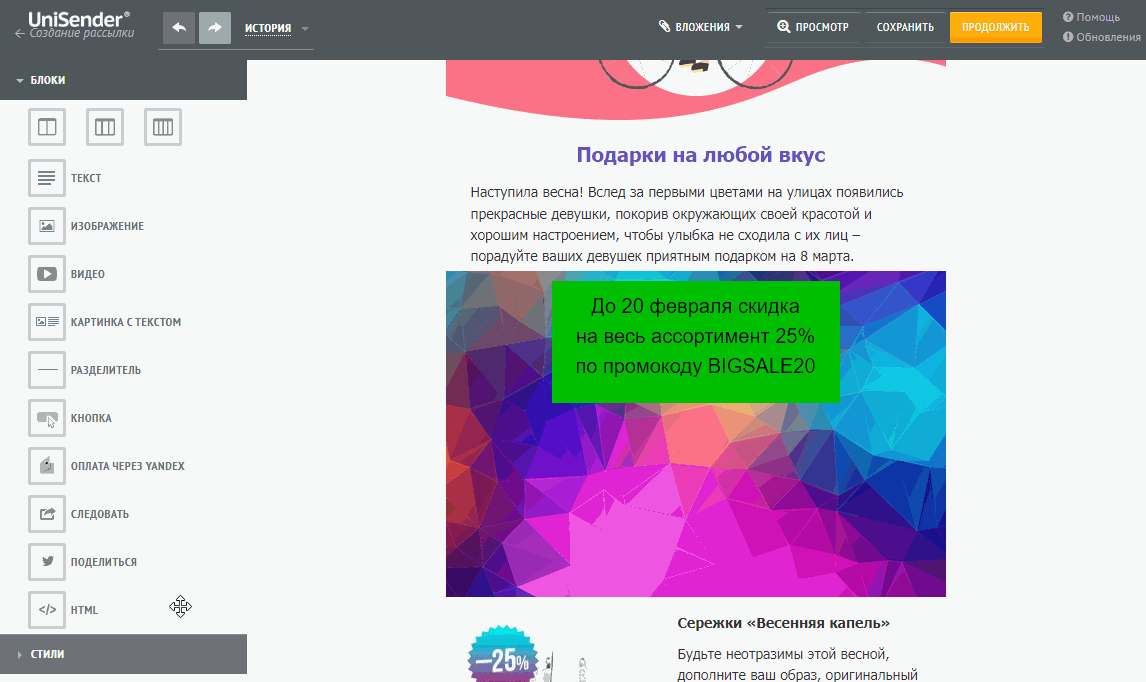This screenshot has width=1146, height=682.
Task: Select the Картинка с текстом block icon
Action: (47, 322)
